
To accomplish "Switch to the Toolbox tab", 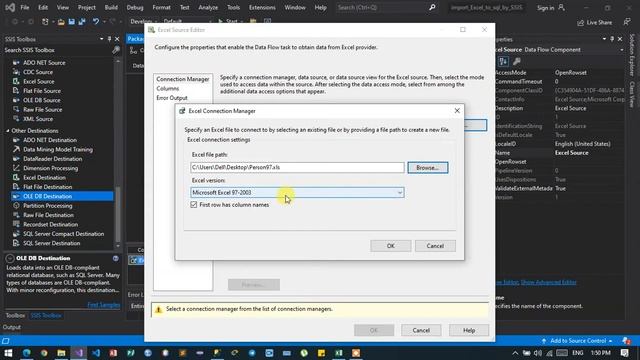I will coord(15,316).
